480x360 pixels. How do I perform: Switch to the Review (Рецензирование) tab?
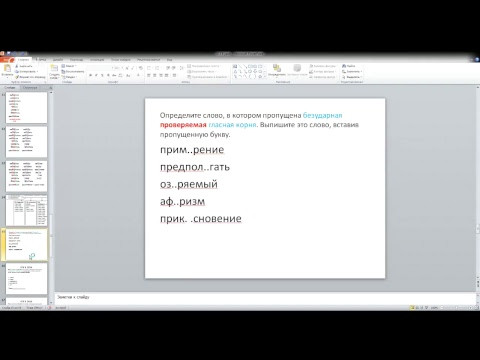pos(148,60)
